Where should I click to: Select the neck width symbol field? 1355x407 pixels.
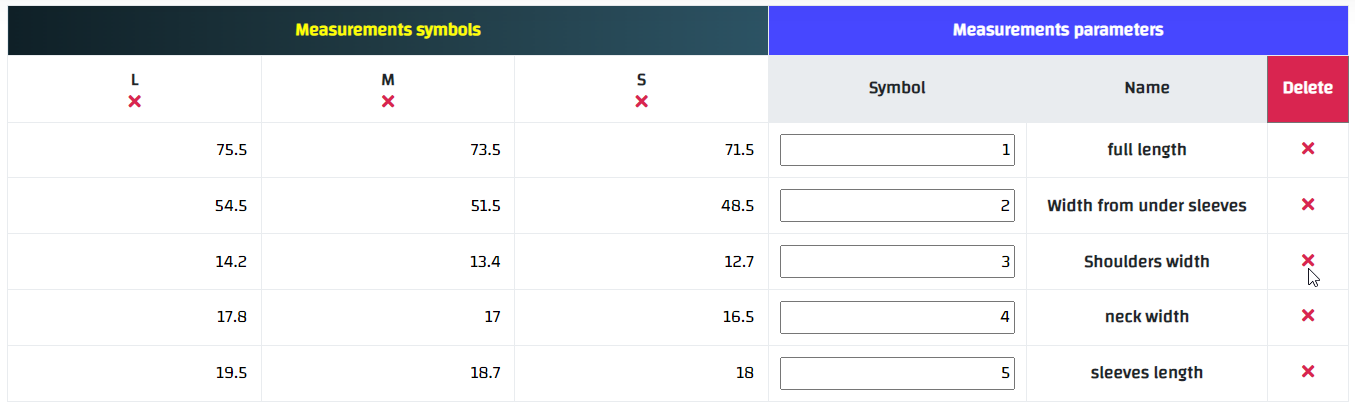coord(897,317)
